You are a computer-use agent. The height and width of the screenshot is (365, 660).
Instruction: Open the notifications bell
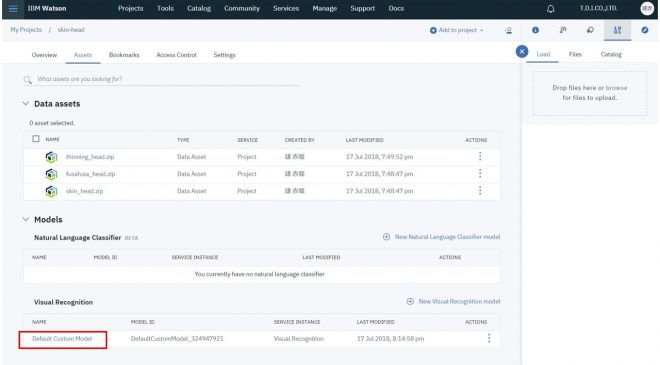551,9
